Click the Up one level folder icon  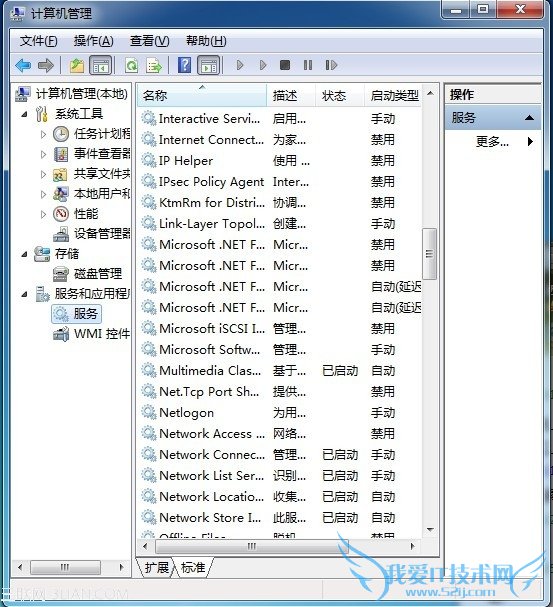pyautogui.click(x=77, y=65)
